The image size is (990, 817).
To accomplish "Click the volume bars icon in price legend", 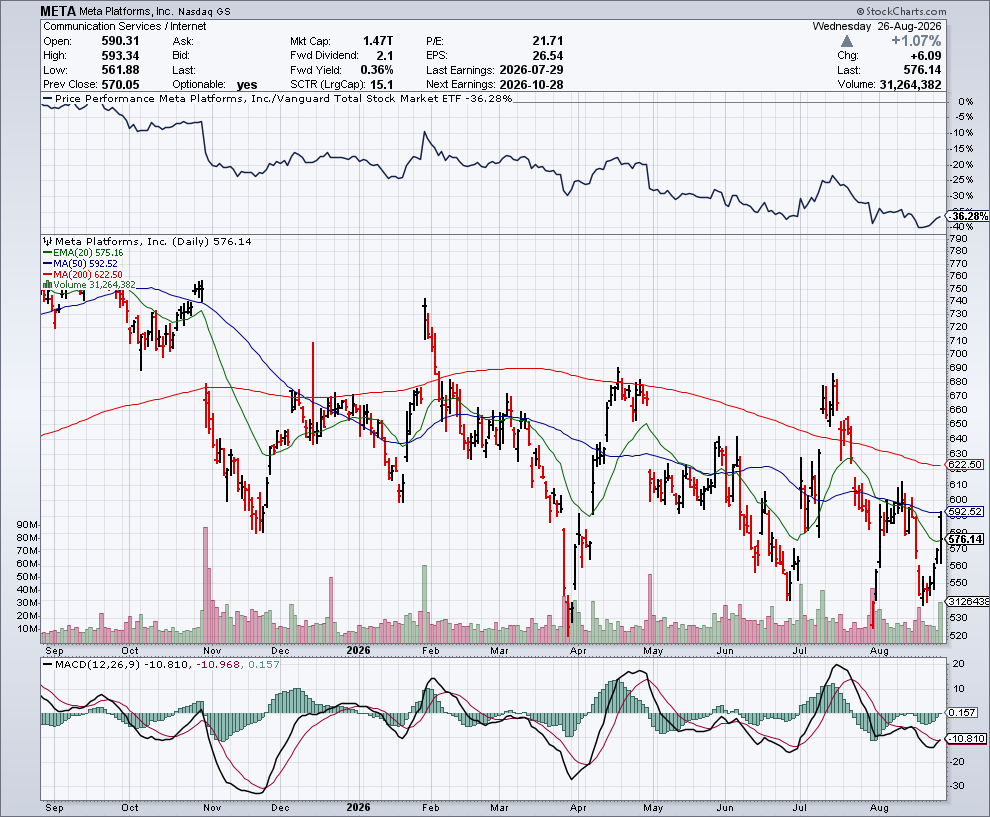I will (x=47, y=285).
